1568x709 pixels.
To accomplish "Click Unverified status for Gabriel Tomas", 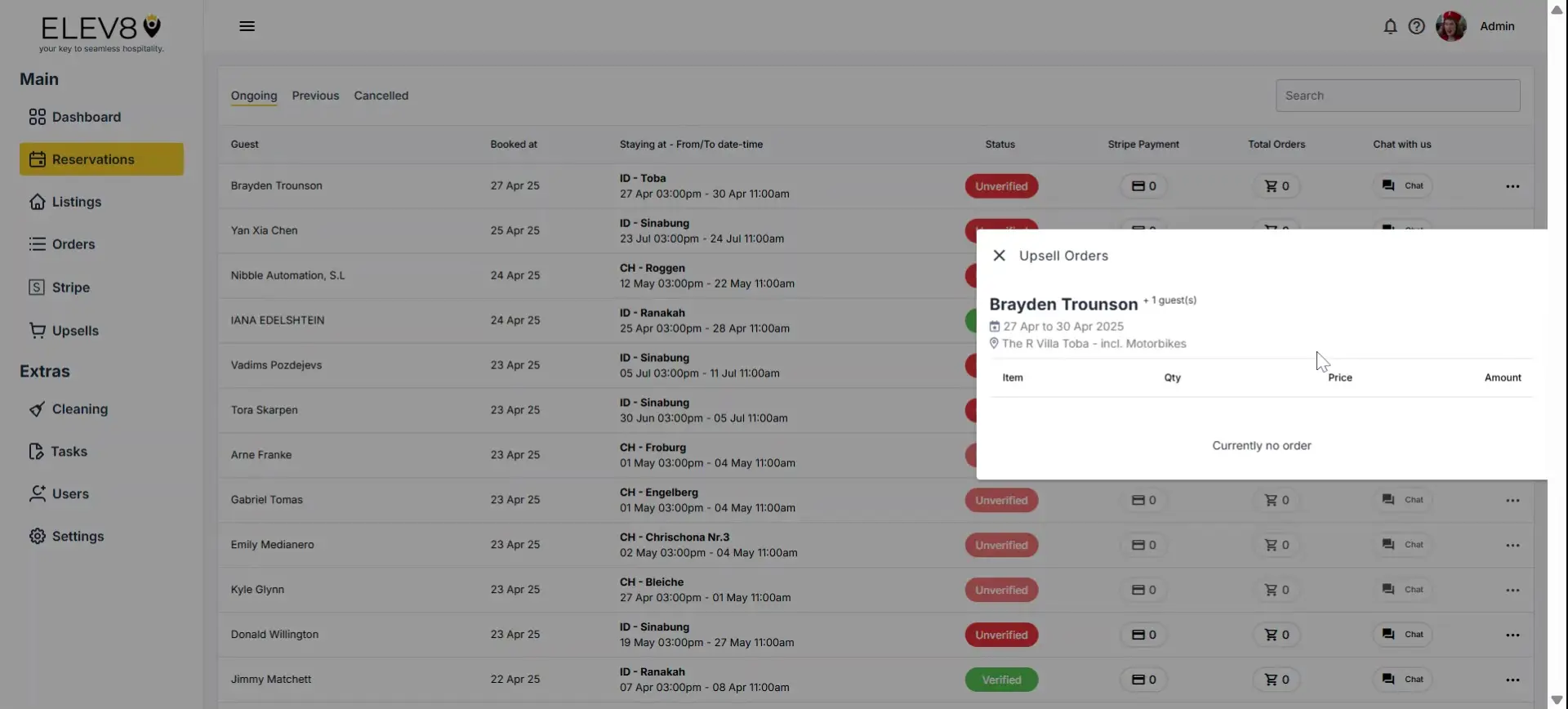I will point(1001,500).
